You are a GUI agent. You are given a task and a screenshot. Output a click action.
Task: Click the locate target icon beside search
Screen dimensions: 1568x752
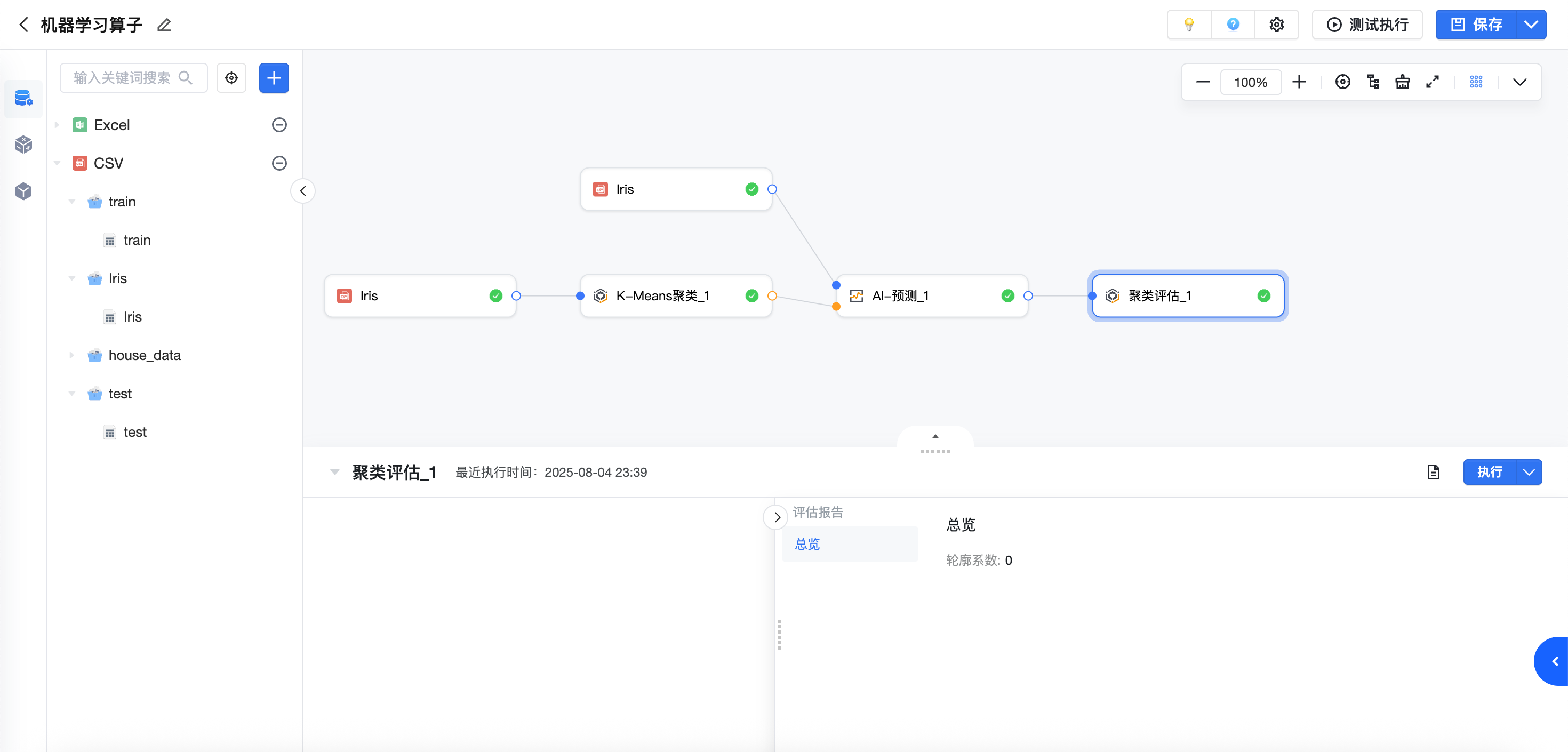tap(231, 78)
